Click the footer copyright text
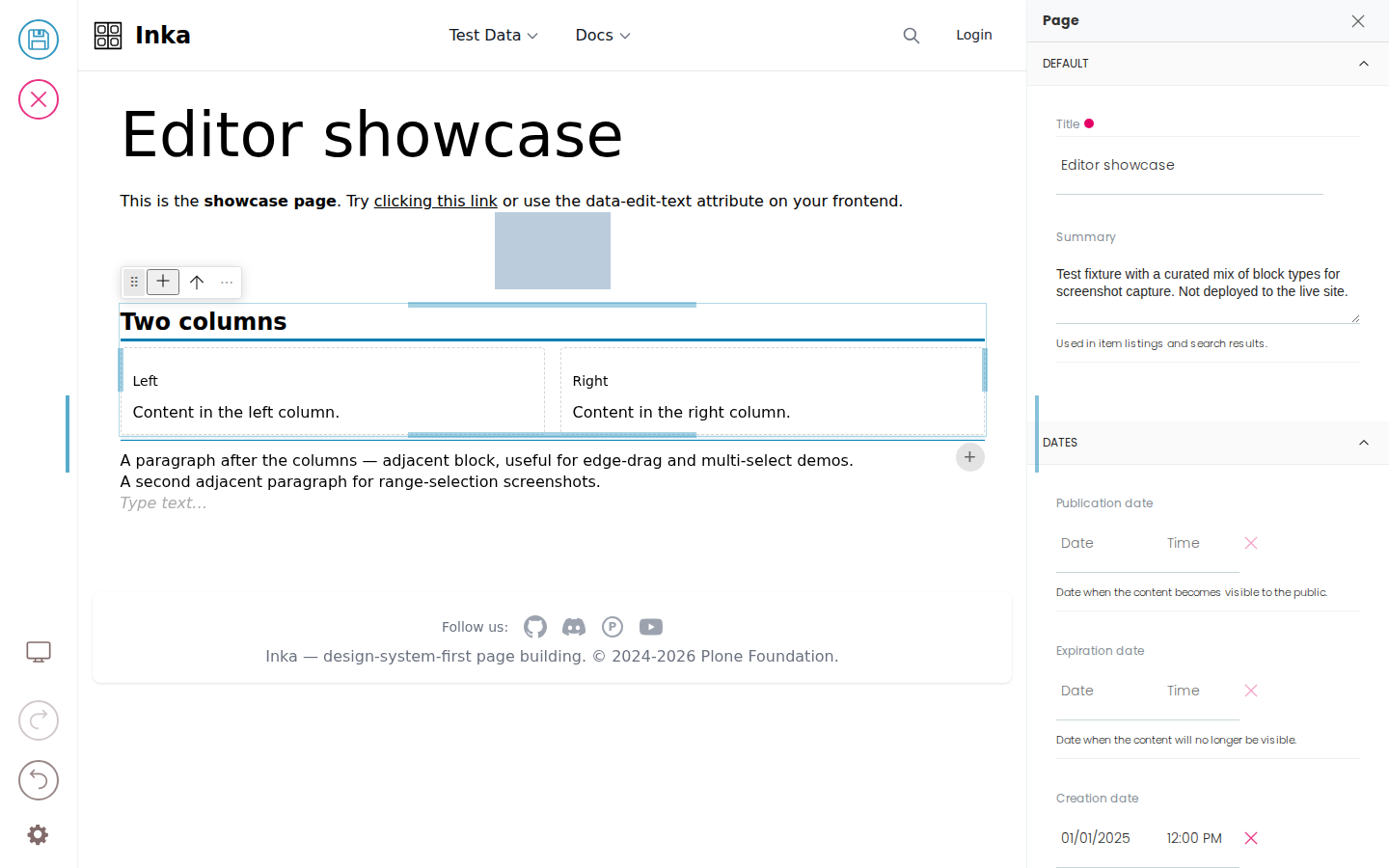The width and height of the screenshot is (1389, 868). pos(552,656)
